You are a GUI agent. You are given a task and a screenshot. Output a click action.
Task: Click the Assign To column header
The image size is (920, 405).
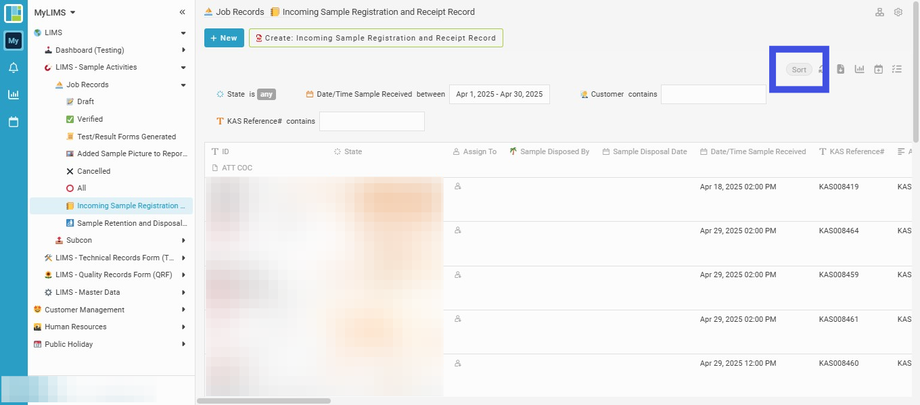point(475,151)
